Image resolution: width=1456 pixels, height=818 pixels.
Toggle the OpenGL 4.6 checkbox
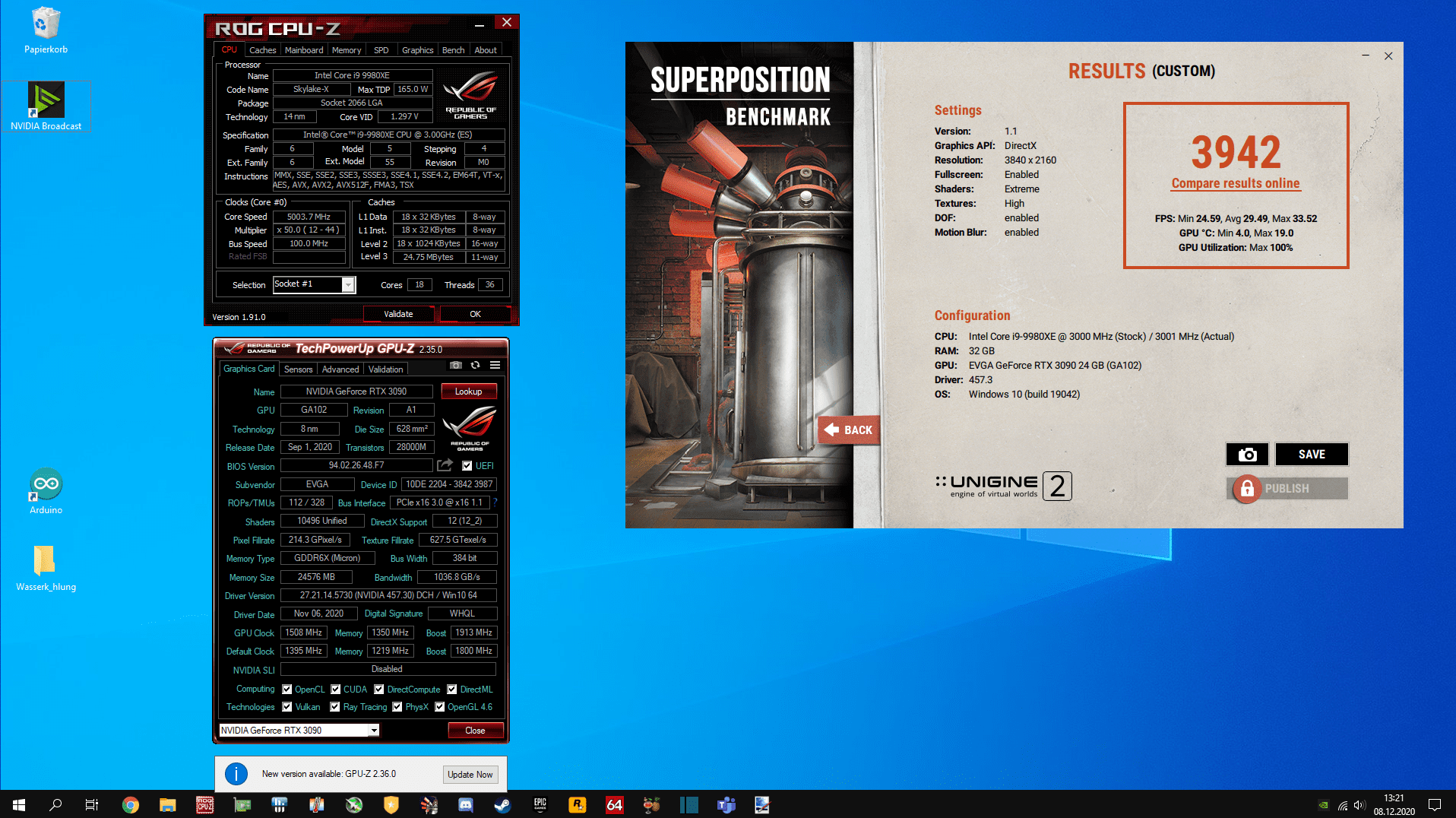pos(439,707)
